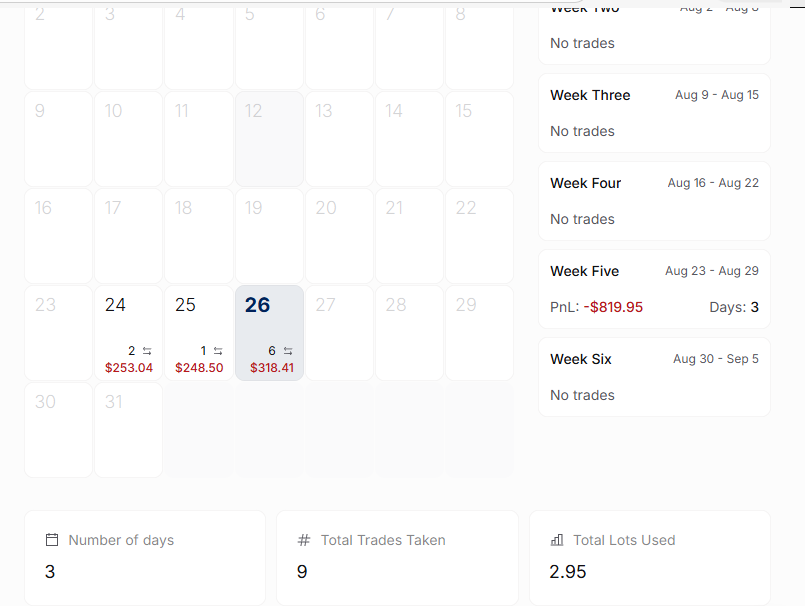
Task: Open the Week Five summary card
Action: point(654,289)
